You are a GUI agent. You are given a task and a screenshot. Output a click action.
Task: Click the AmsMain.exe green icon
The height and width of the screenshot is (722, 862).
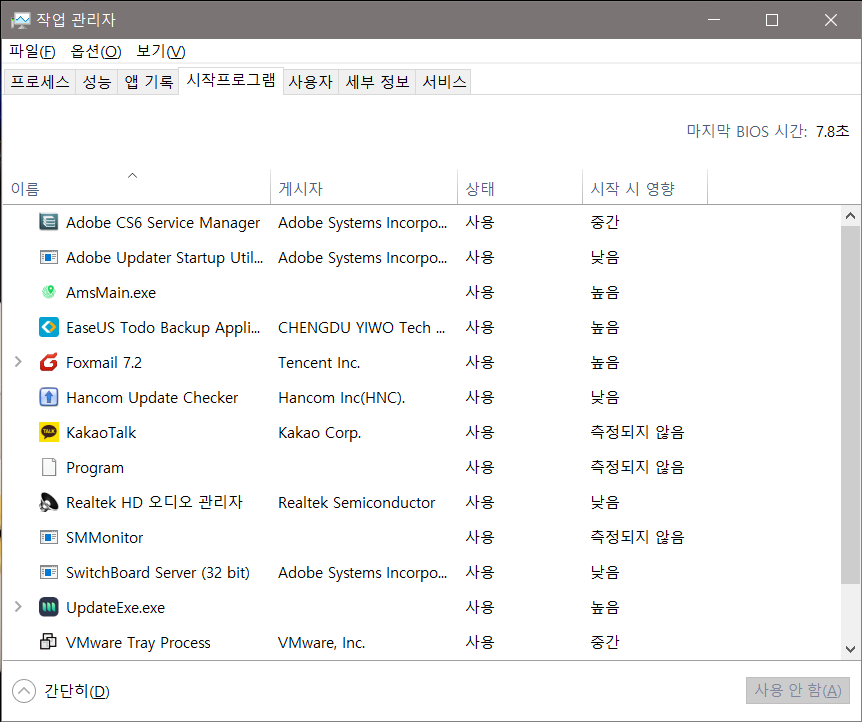coord(48,292)
